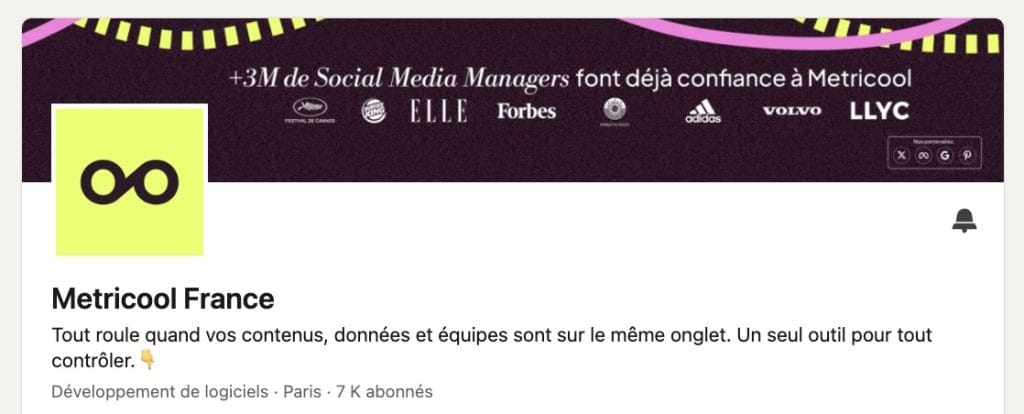Click the round logo between Forbes and adidas
This screenshot has height=414, width=1024.
(615, 112)
